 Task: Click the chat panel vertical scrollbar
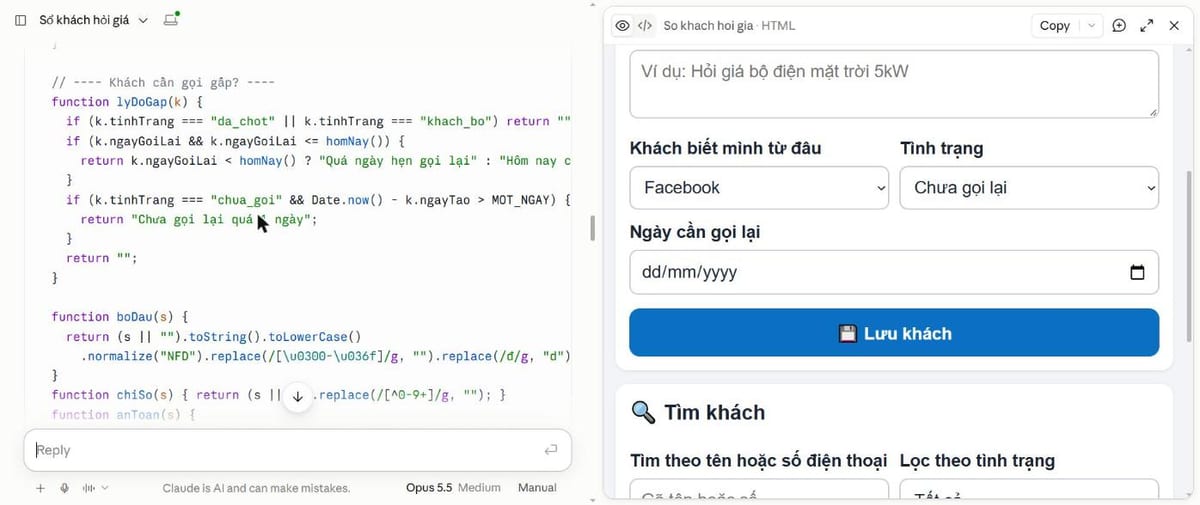592,228
